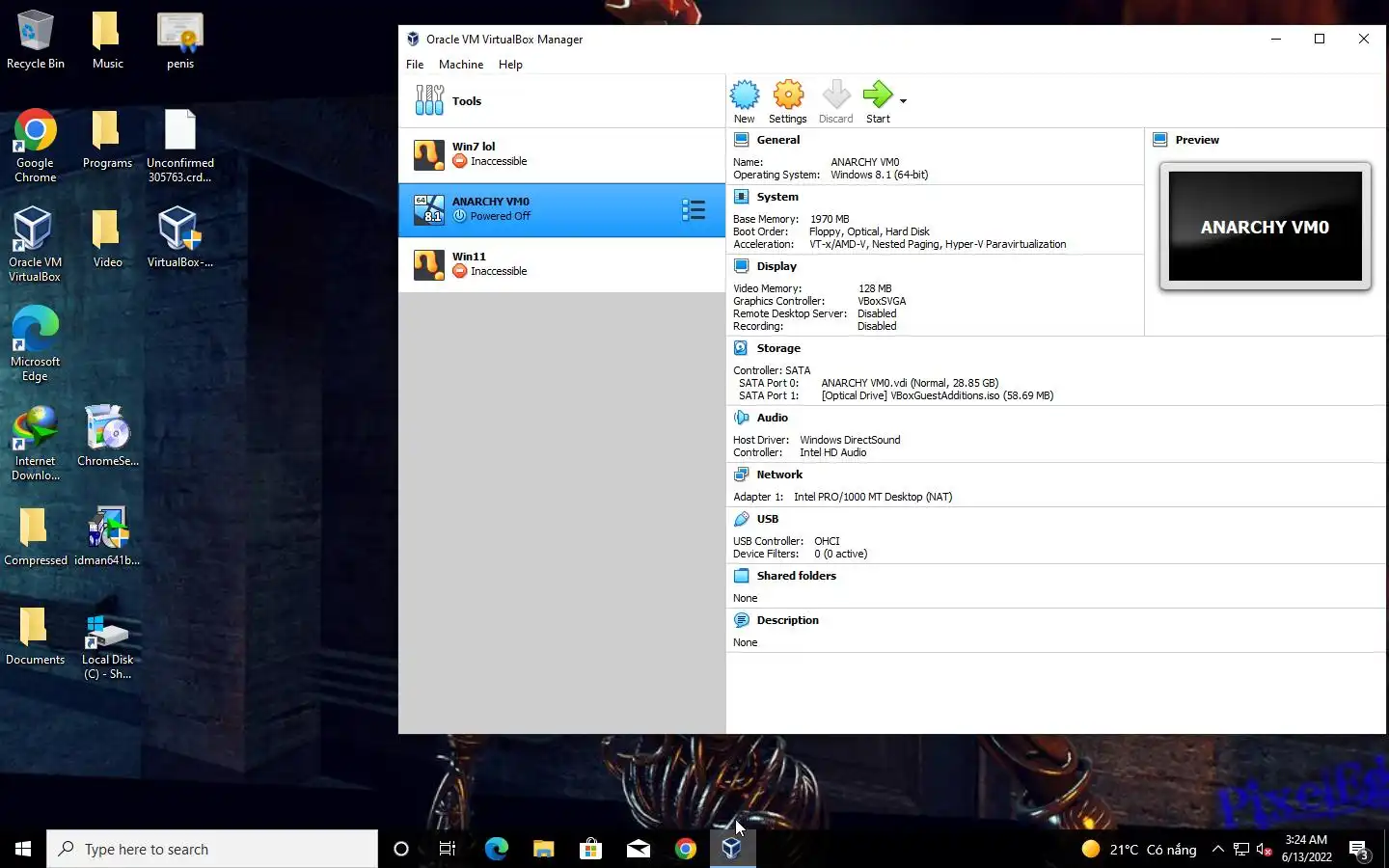This screenshot has height=868, width=1389.
Task: Click the Windows Start button
Action: (23, 849)
